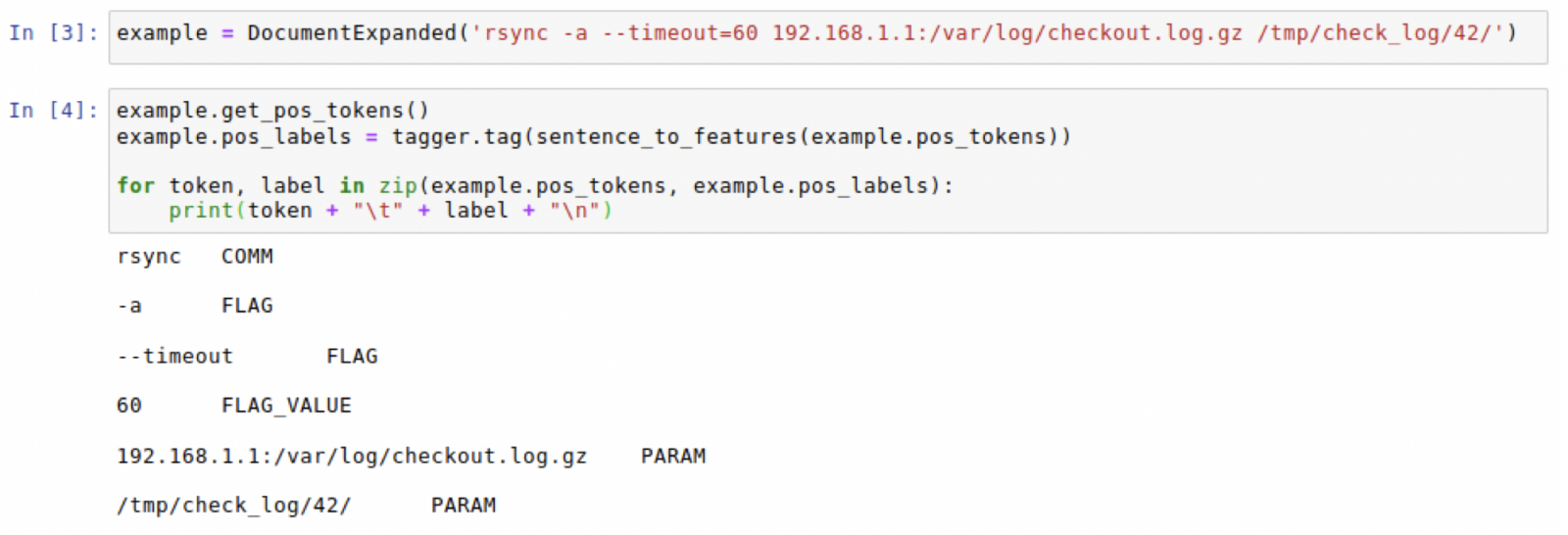Click the 192.168.1.1 log path output
Viewport: 1568px width, 535px height.
352,457
